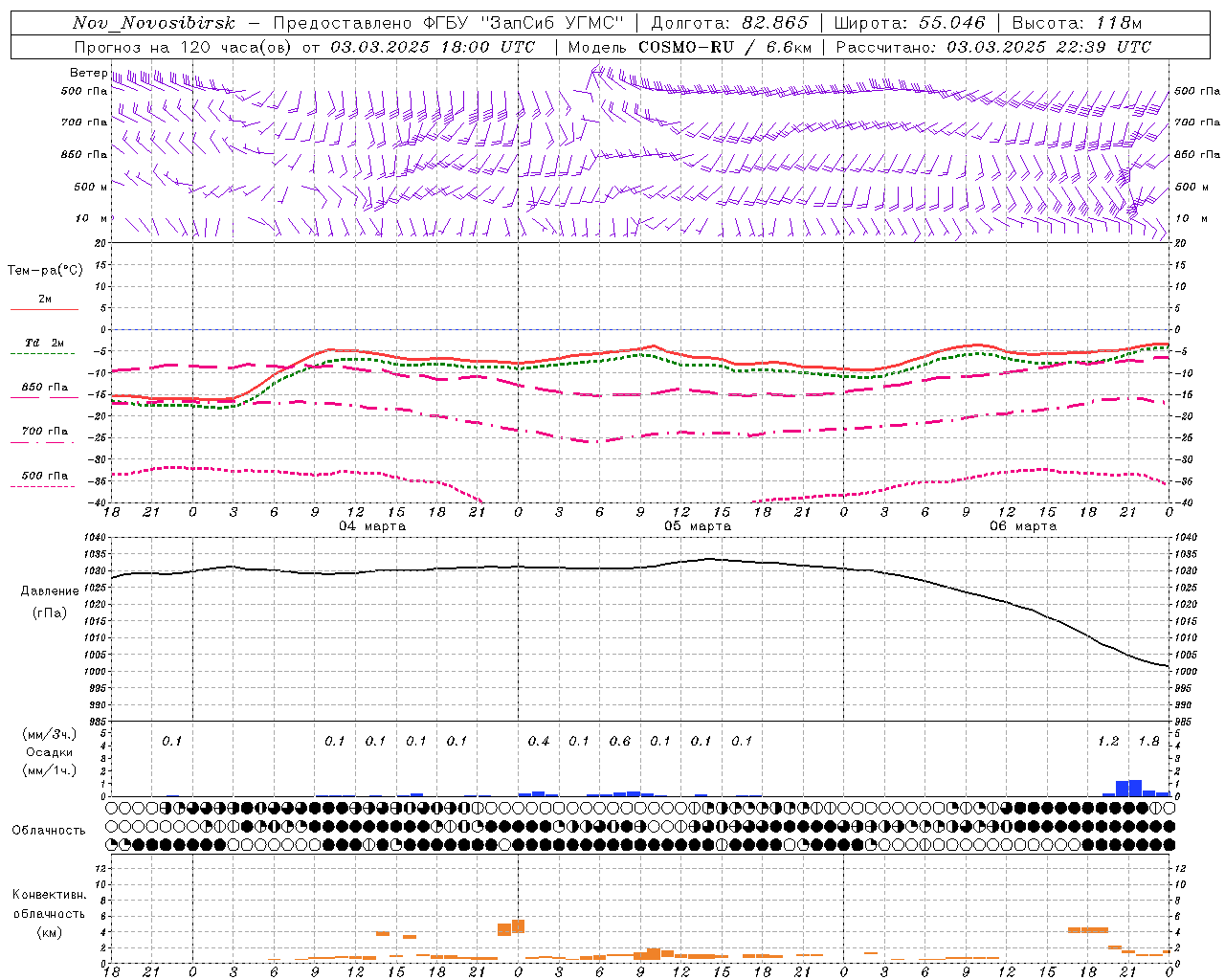Click the "Тем-ра(°C)" temperature panel label
Image resolution: width=1225 pixels, height=980 pixels.
pos(45,271)
